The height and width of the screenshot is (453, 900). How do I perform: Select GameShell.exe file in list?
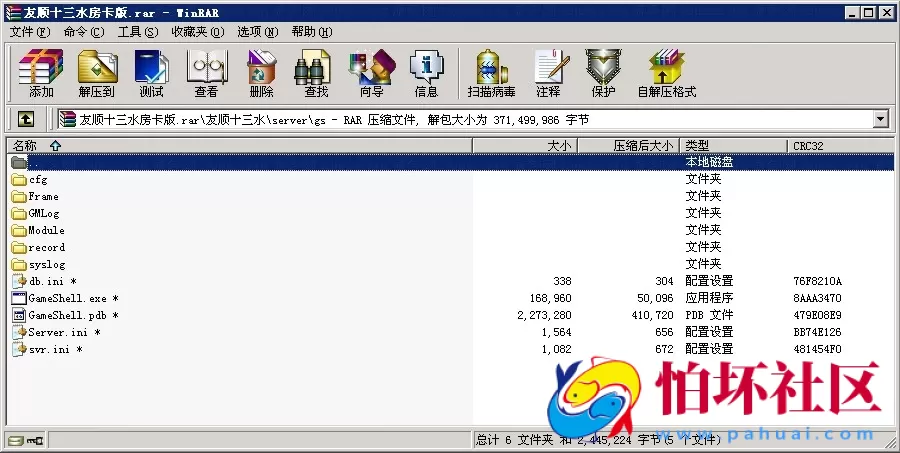coord(67,298)
